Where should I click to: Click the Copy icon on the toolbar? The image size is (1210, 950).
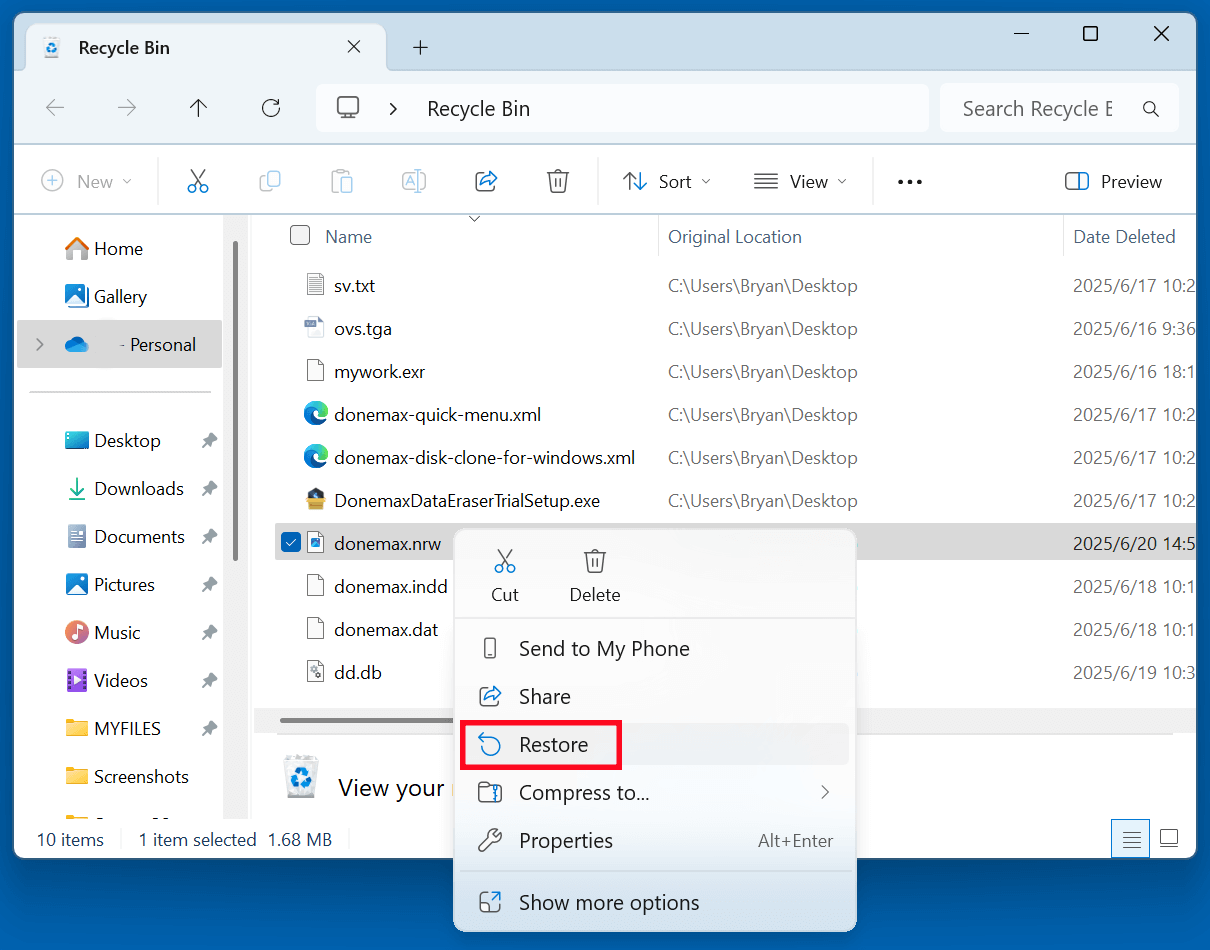pos(270,181)
